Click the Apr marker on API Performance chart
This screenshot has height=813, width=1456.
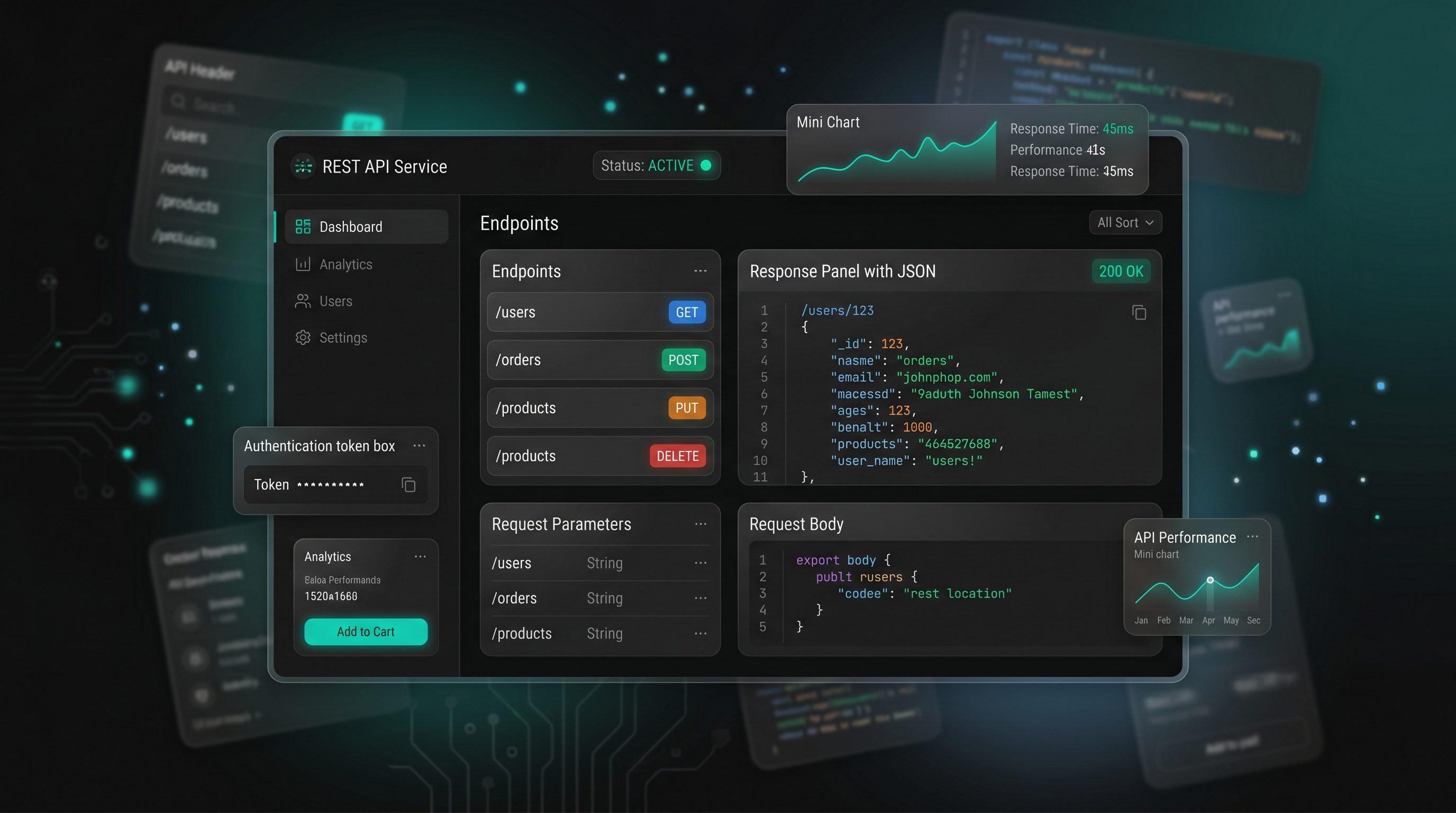click(x=1209, y=580)
